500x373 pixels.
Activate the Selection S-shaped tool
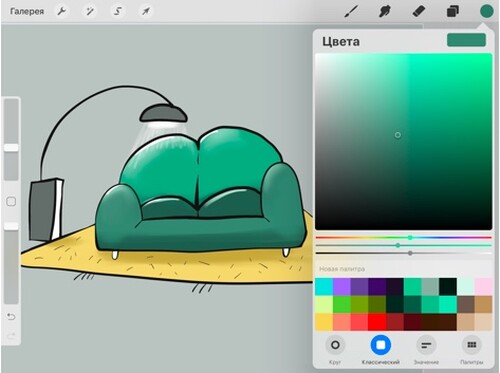pyautogui.click(x=118, y=11)
